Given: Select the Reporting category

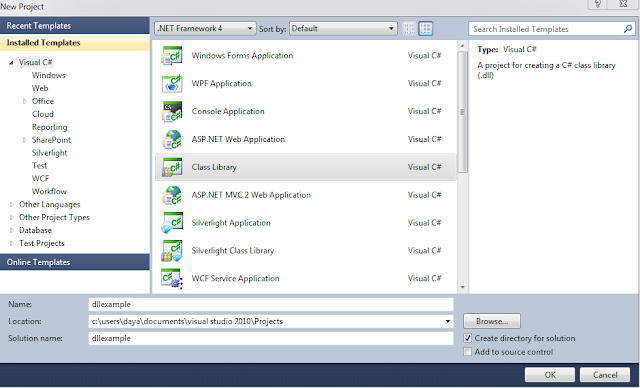Looking at the screenshot, I should coord(49,127).
